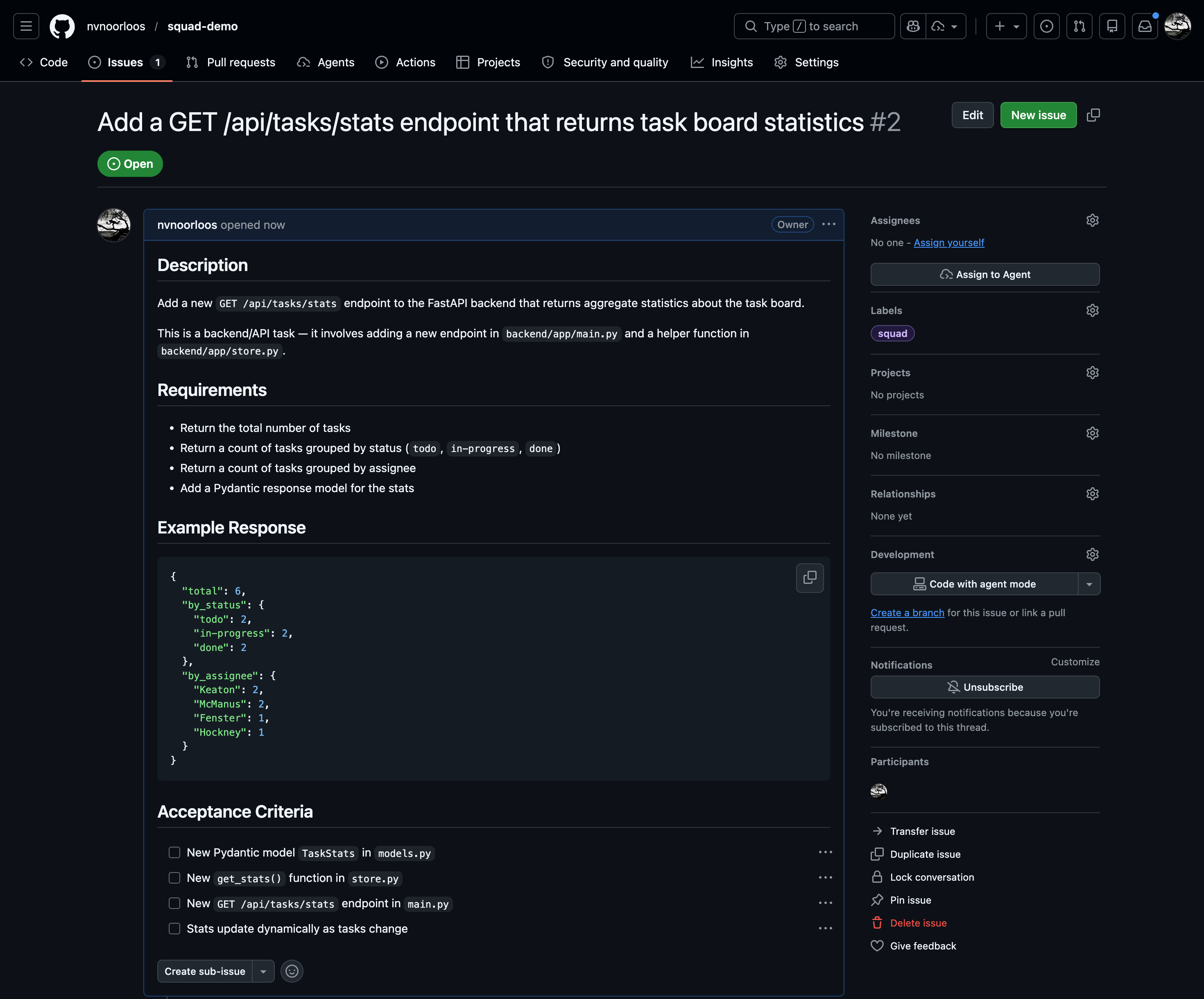Check the Stats update dynamically criterion

174,929
